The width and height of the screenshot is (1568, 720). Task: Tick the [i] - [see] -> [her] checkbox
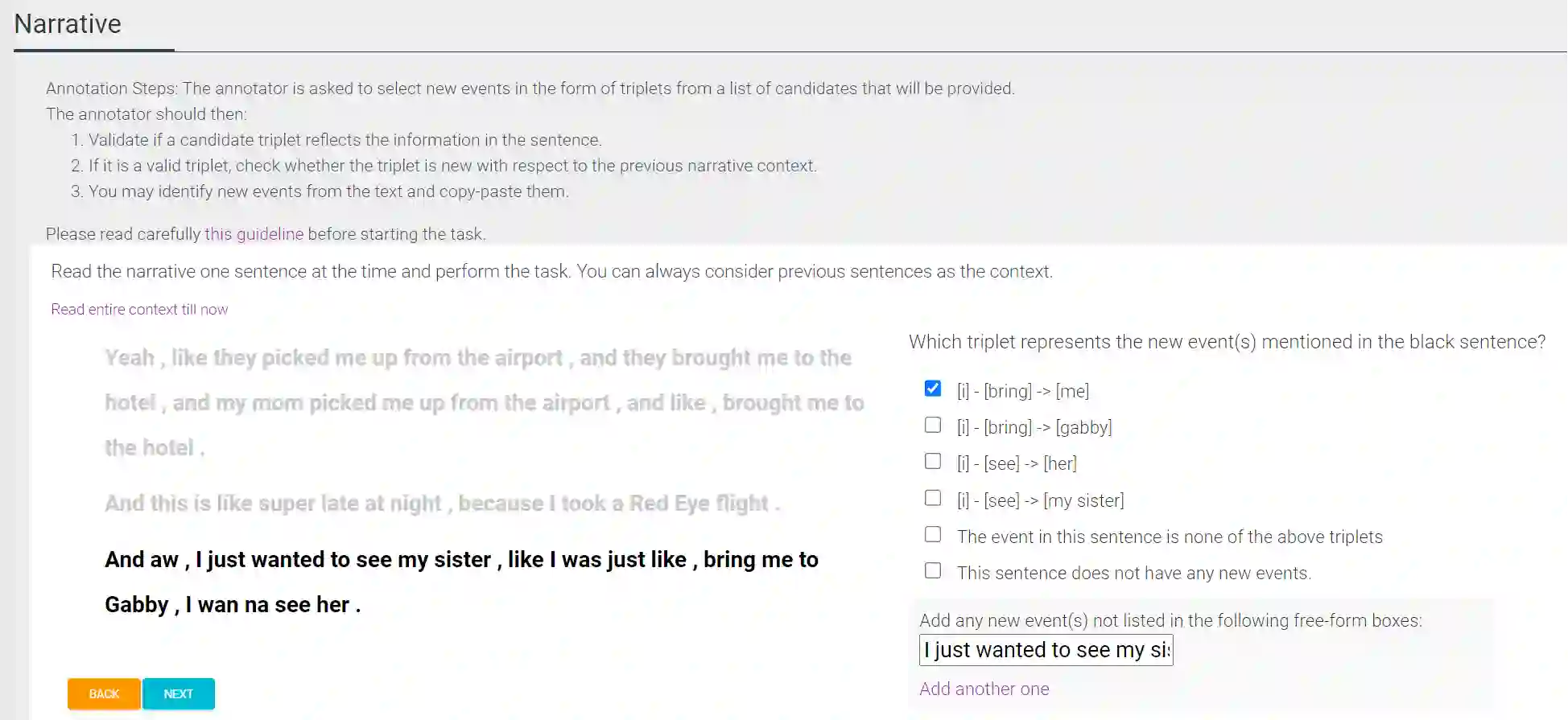[932, 462]
